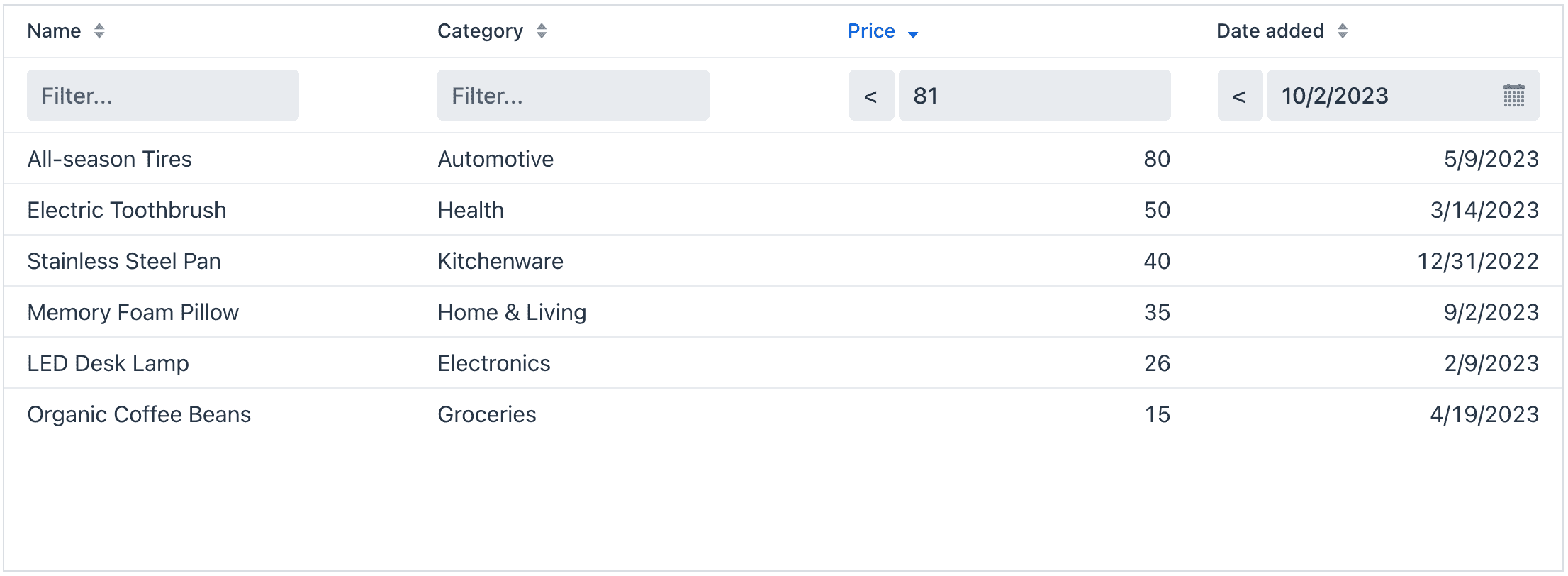The image size is (1568, 576).
Task: Sort table by Name header
Action: click(54, 31)
